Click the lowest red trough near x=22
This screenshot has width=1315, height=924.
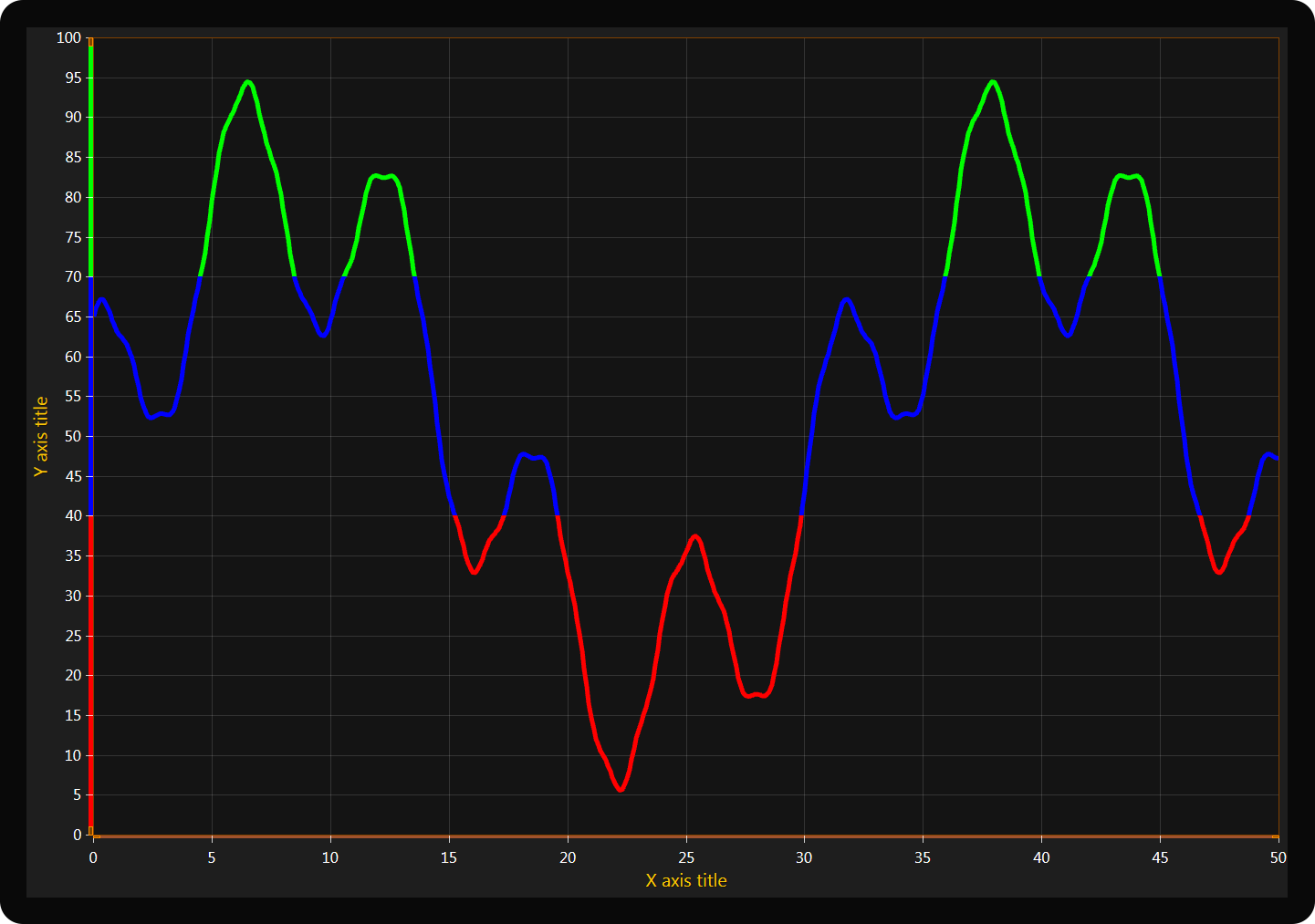[621, 789]
